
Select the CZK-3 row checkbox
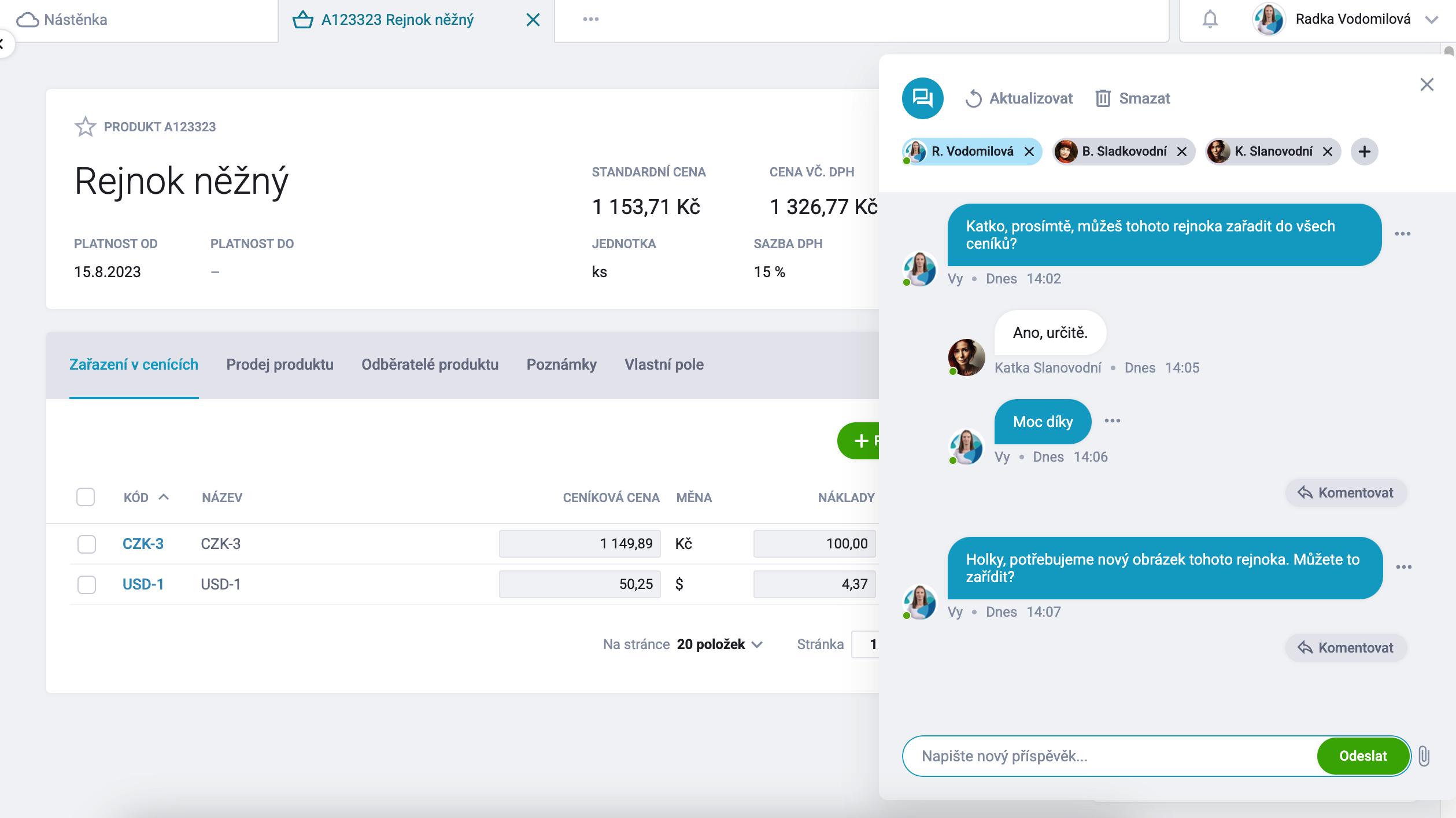pos(87,544)
